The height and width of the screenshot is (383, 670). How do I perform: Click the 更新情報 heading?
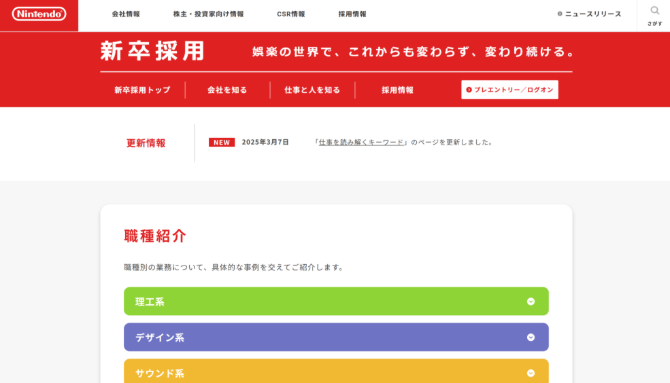(146, 143)
